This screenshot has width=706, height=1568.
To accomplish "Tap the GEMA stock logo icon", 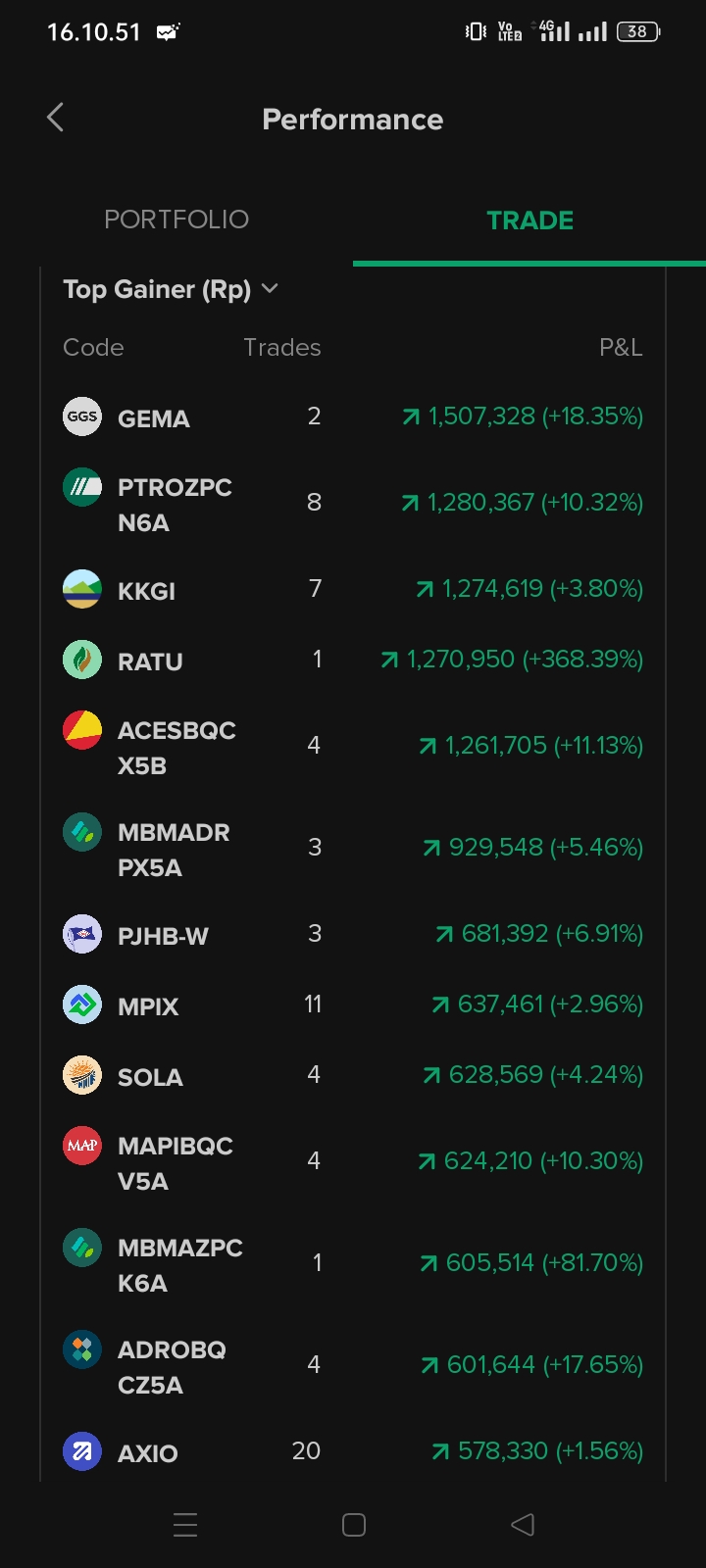I will pyautogui.click(x=82, y=416).
